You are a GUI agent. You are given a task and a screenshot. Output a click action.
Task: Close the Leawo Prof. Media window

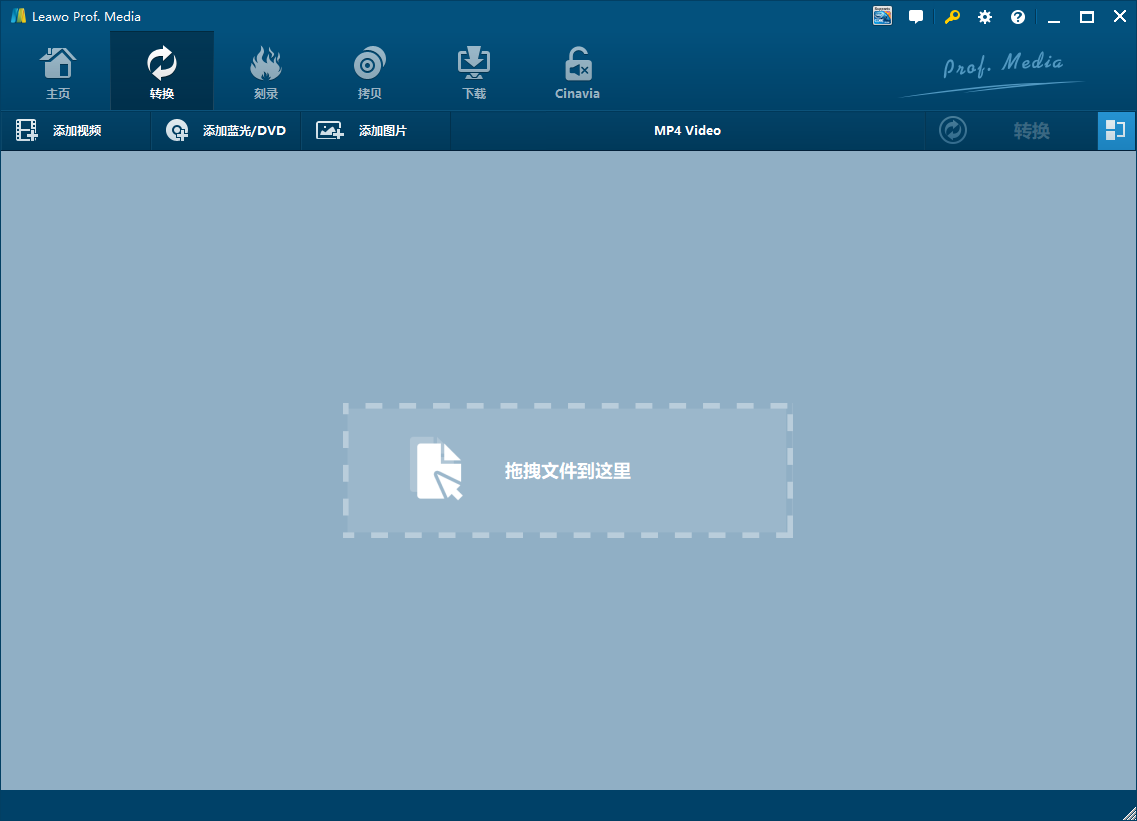[1120, 16]
